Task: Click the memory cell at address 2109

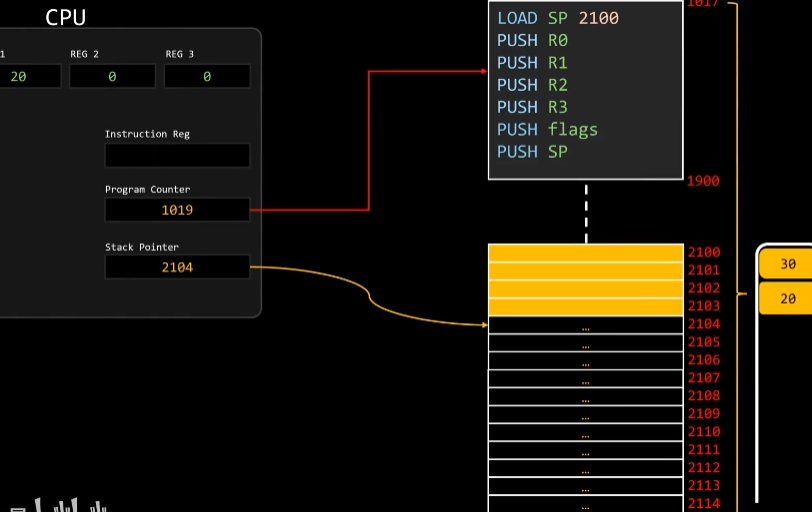Action: 586,415
